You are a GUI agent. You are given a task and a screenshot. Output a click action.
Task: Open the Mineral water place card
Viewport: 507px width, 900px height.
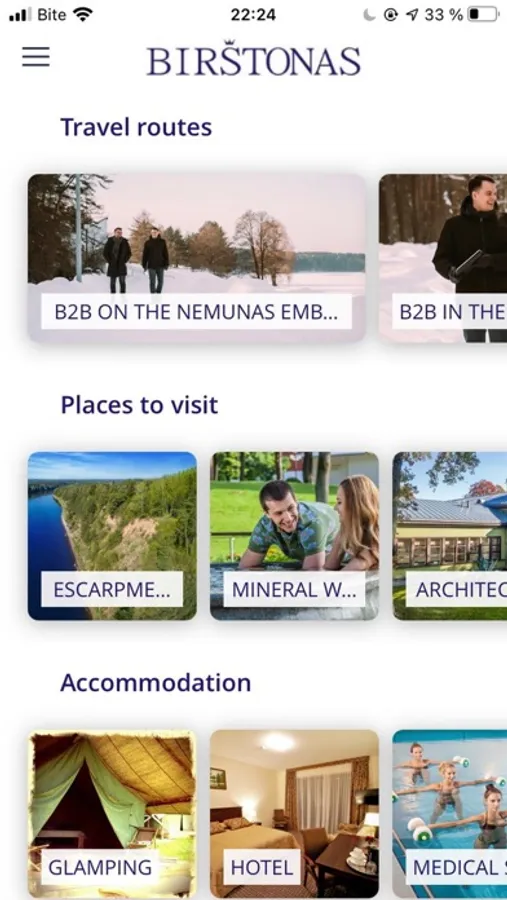[x=295, y=536]
